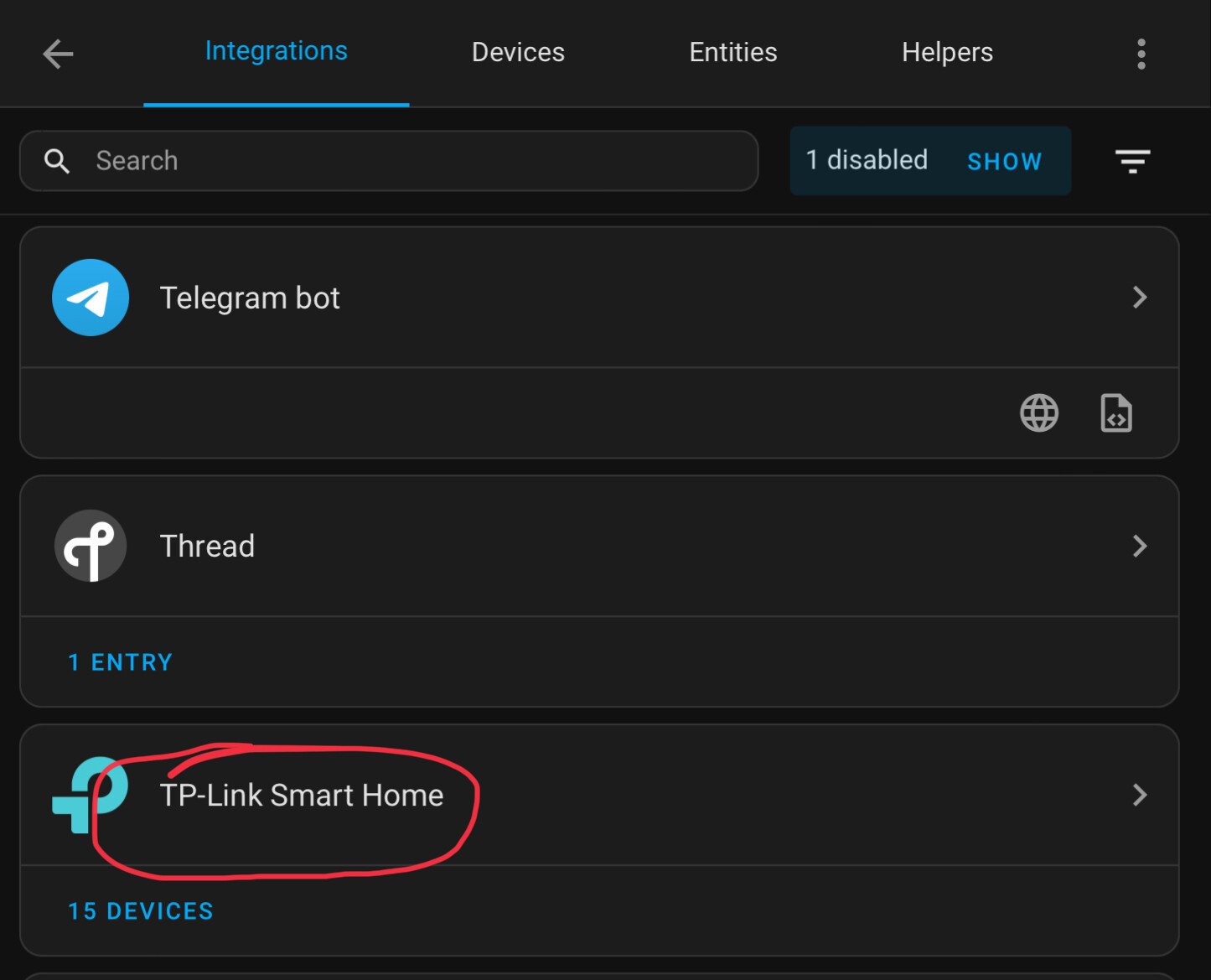1211x980 pixels.
Task: Focus the Search input field
Action: [x=389, y=161]
